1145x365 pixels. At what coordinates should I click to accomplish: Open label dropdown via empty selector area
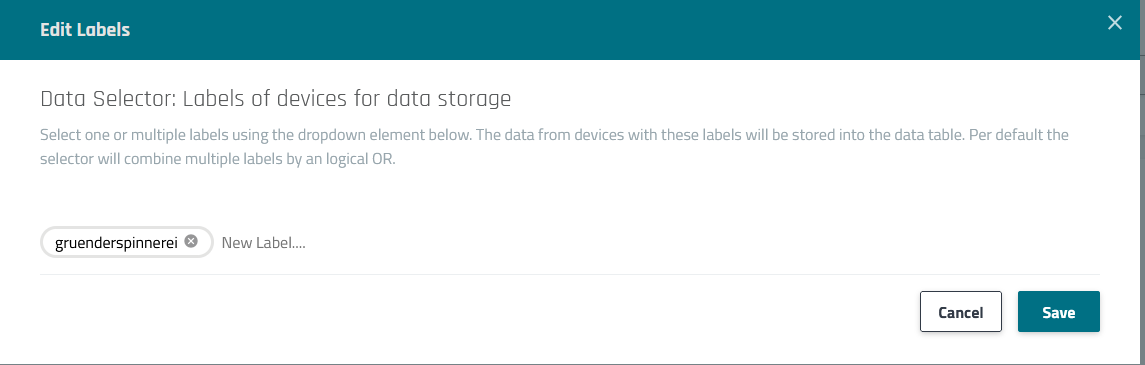tap(701, 242)
